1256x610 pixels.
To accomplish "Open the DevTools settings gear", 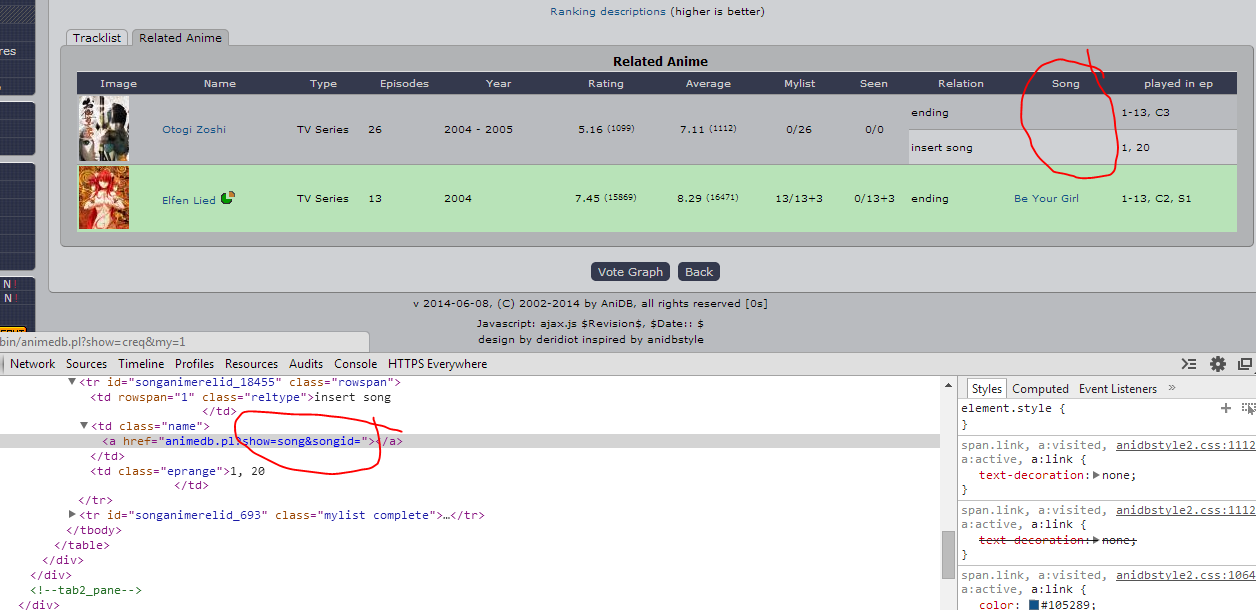I will pos(1217,364).
